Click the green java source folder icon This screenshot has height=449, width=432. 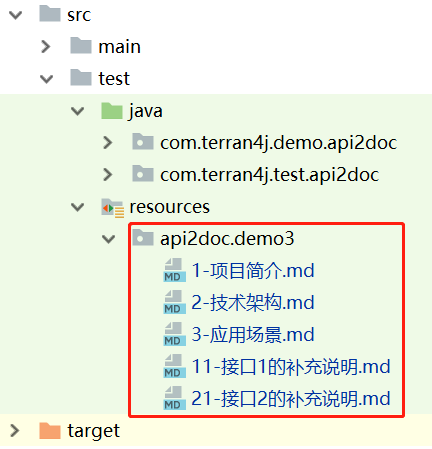tap(112, 110)
